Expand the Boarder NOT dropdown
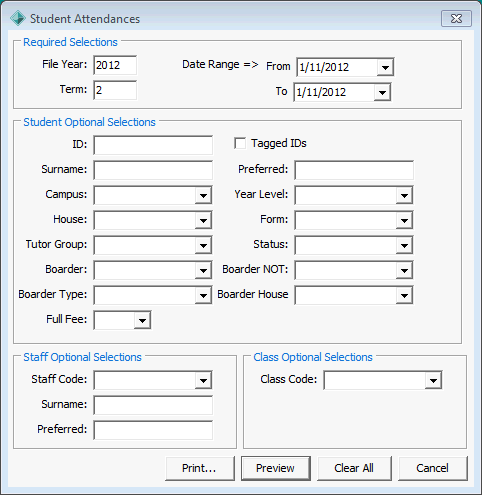 (x=404, y=270)
